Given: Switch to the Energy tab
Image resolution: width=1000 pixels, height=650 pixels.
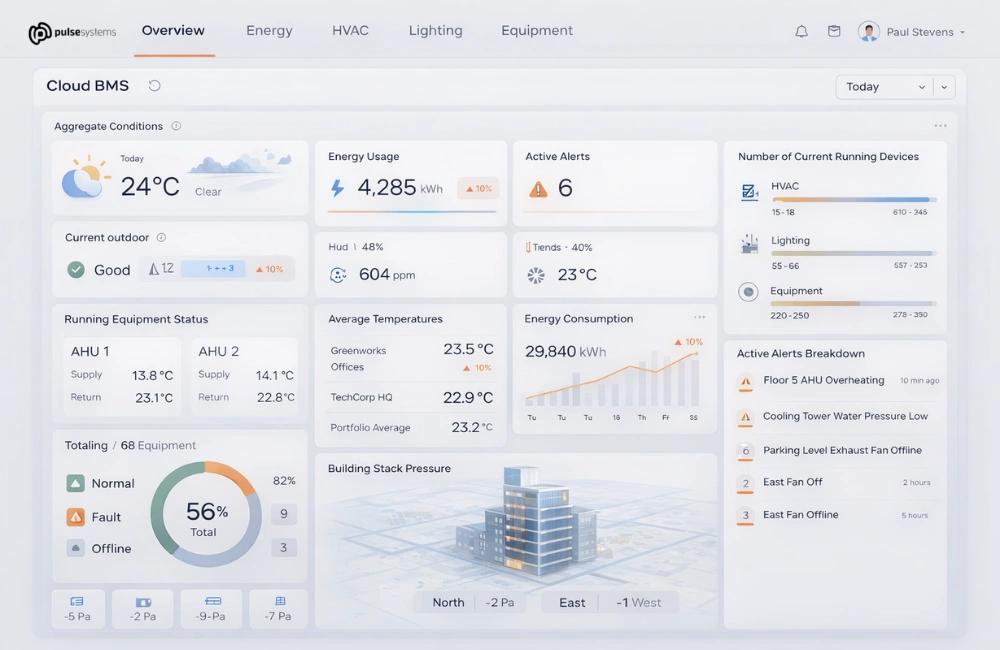Looking at the screenshot, I should (x=269, y=31).
